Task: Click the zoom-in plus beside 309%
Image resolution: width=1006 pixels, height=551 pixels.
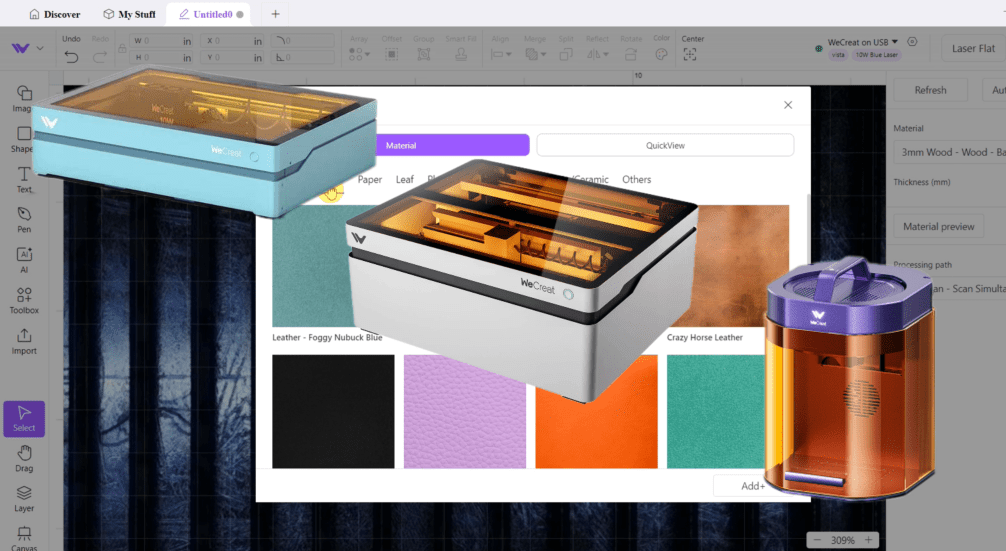Action: click(870, 540)
